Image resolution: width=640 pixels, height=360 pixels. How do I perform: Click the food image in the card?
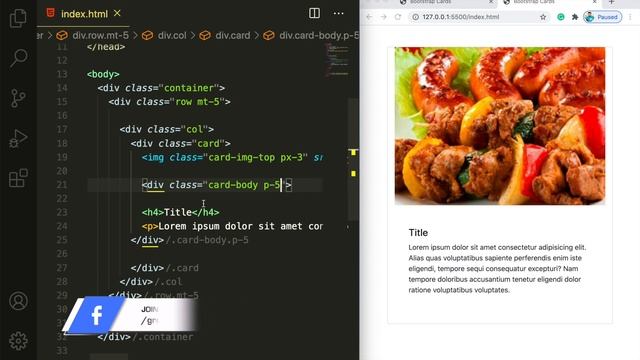[x=500, y=126]
